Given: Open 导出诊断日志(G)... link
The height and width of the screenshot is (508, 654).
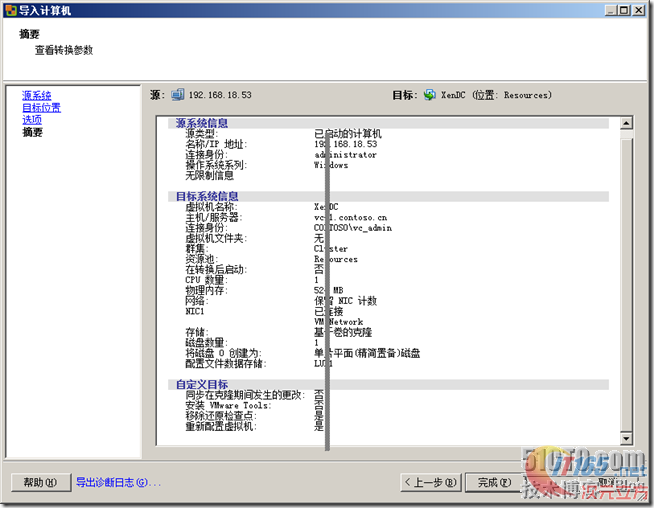Looking at the screenshot, I should 118,483.
